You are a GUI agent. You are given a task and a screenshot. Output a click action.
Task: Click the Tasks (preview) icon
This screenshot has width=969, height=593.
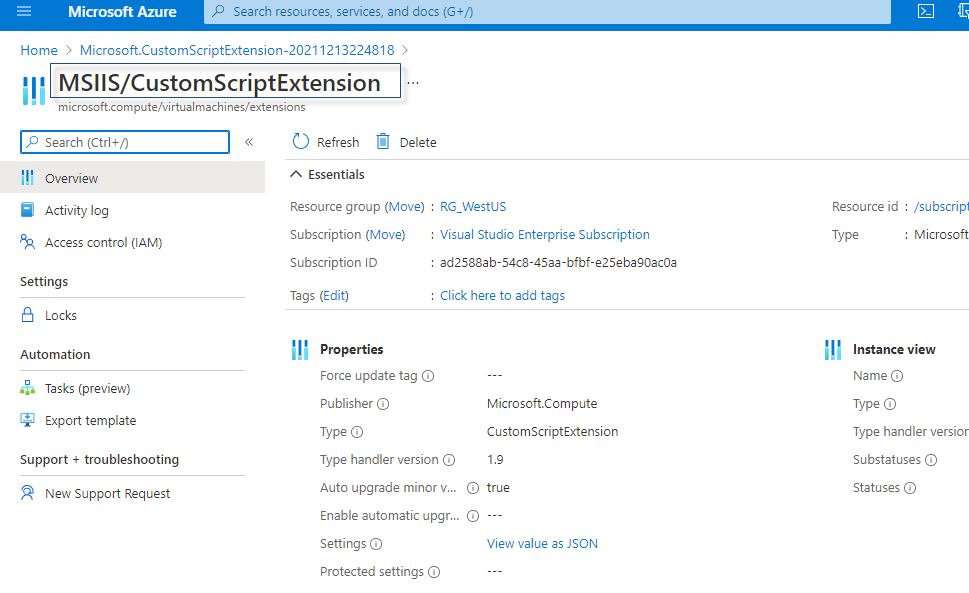click(27, 388)
